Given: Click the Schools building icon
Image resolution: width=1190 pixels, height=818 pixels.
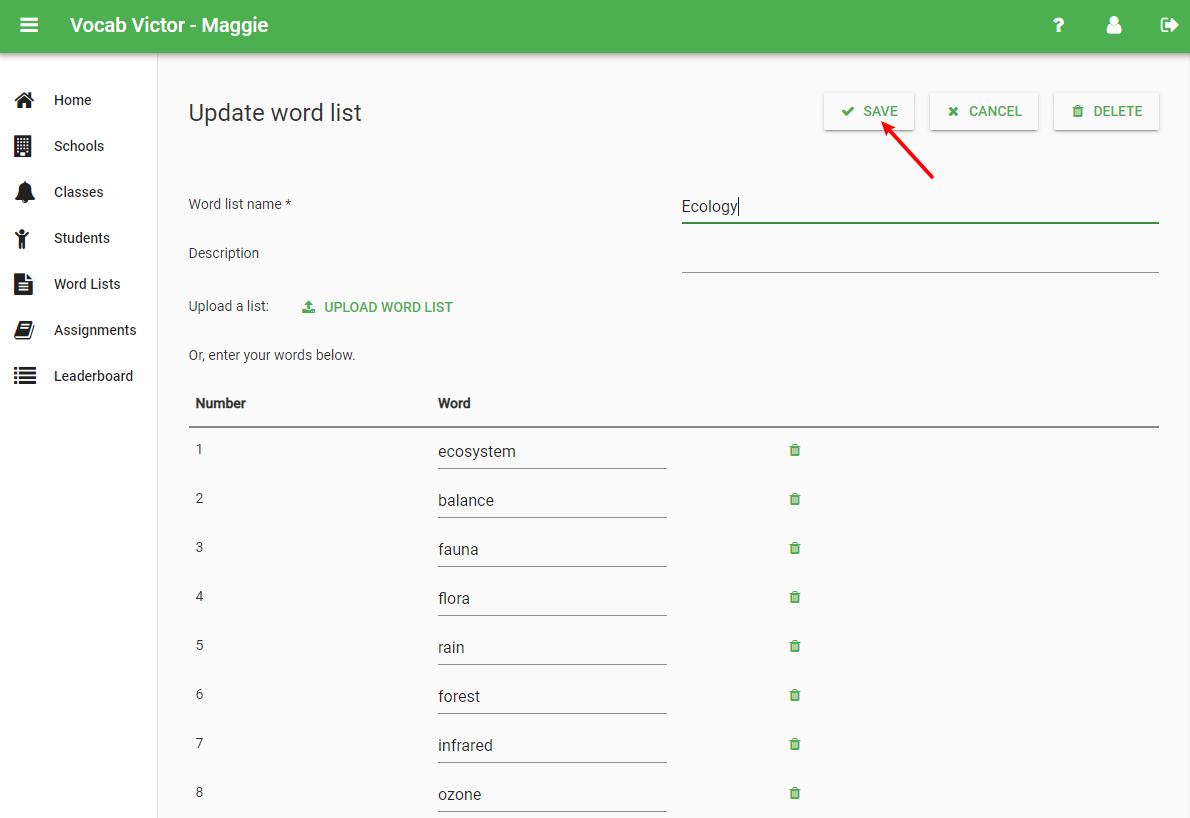Looking at the screenshot, I should [23, 146].
